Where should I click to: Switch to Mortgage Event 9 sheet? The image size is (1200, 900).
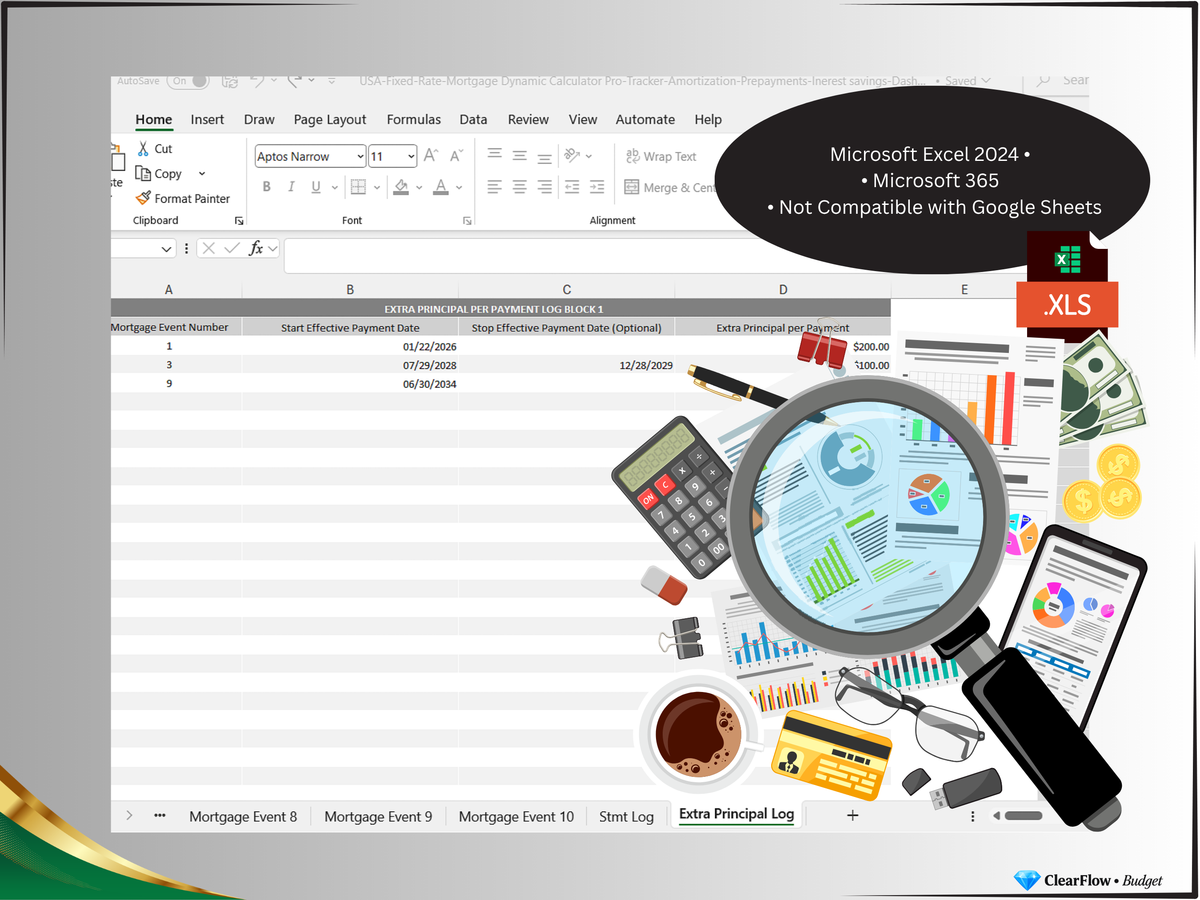(x=378, y=816)
